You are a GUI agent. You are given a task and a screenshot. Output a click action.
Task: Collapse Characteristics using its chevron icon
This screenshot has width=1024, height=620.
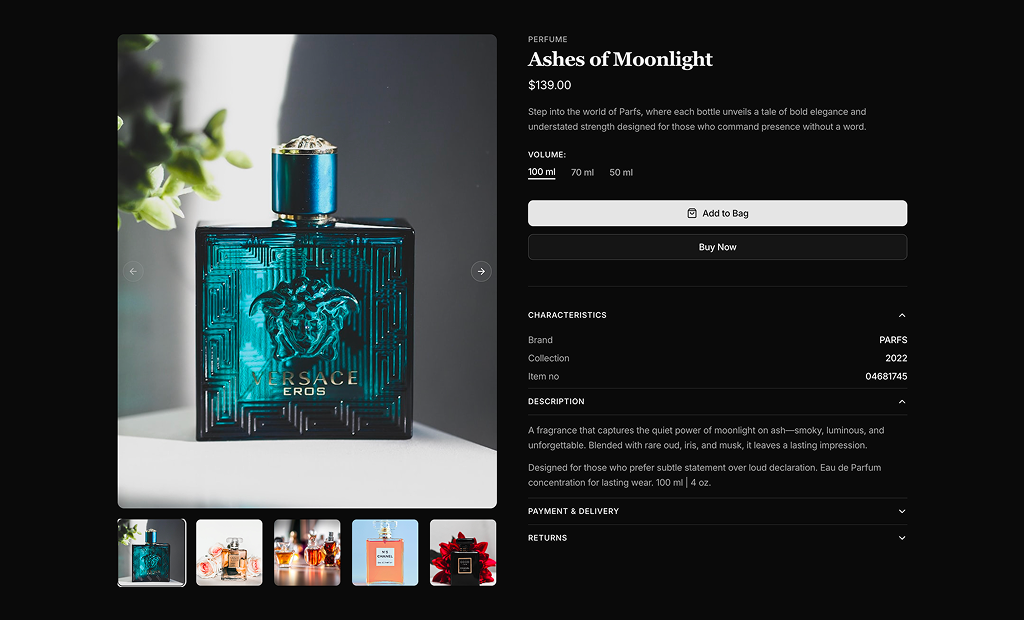pos(902,316)
